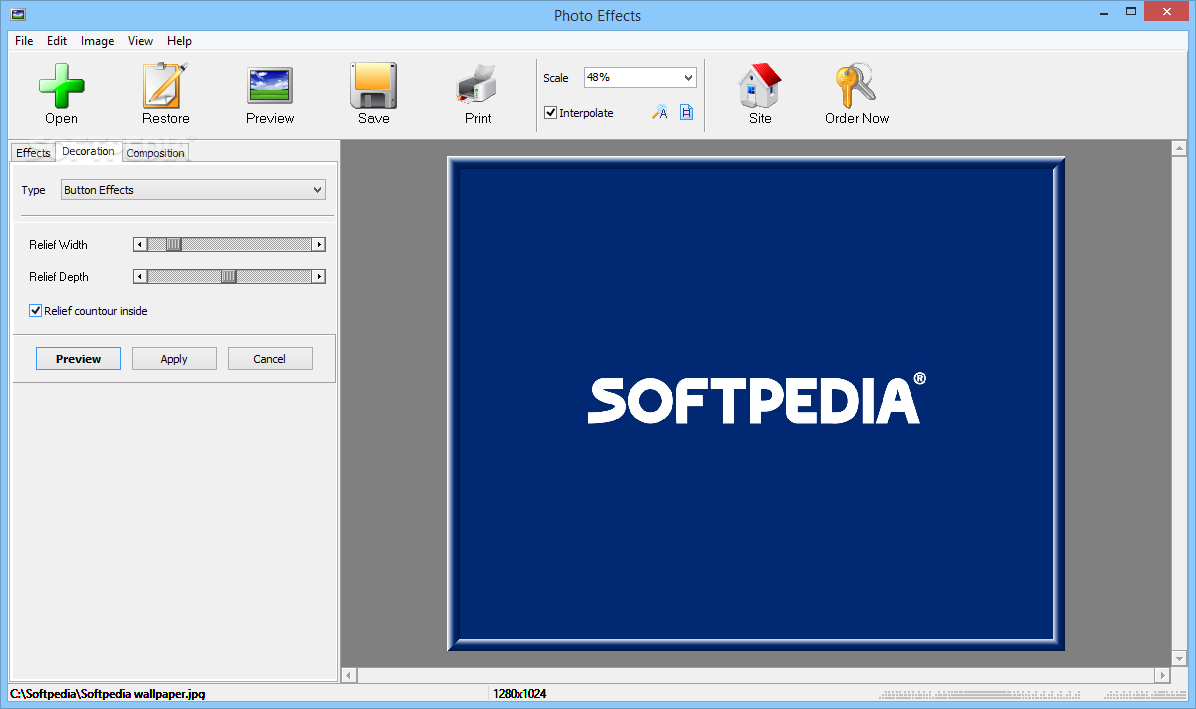Click the Apply button
Screen dimensions: 1196x709
pos(174,359)
